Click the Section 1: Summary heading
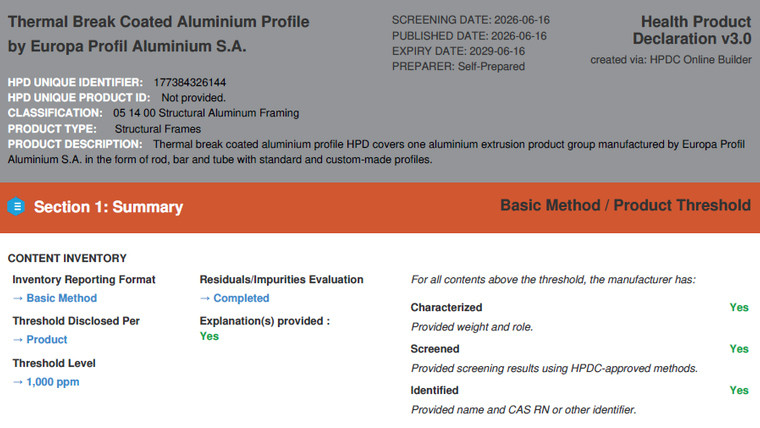The height and width of the screenshot is (428, 760). (x=109, y=207)
